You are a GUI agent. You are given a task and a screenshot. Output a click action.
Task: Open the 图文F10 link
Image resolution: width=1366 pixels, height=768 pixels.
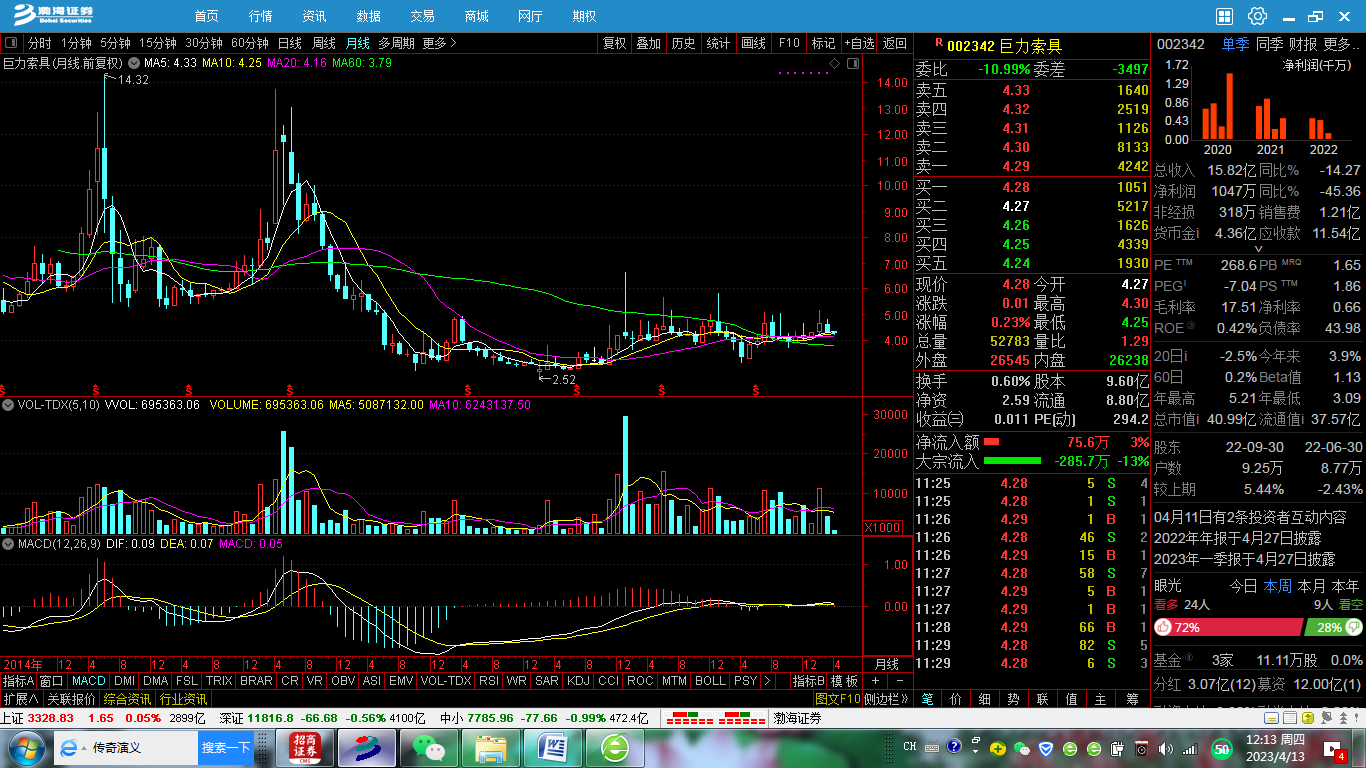point(837,699)
